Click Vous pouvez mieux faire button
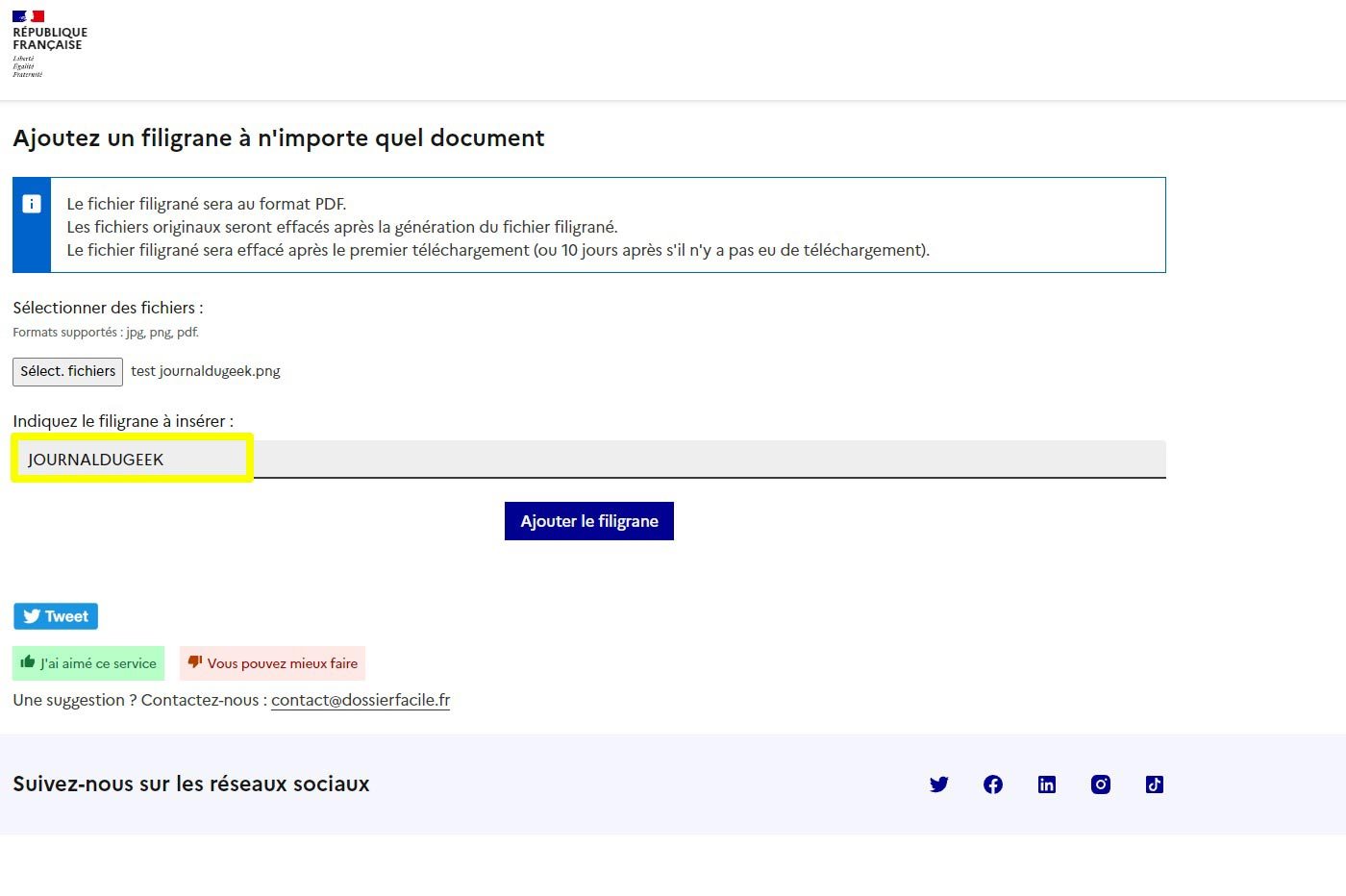This screenshot has height=896, width=1346. pyautogui.click(x=272, y=663)
